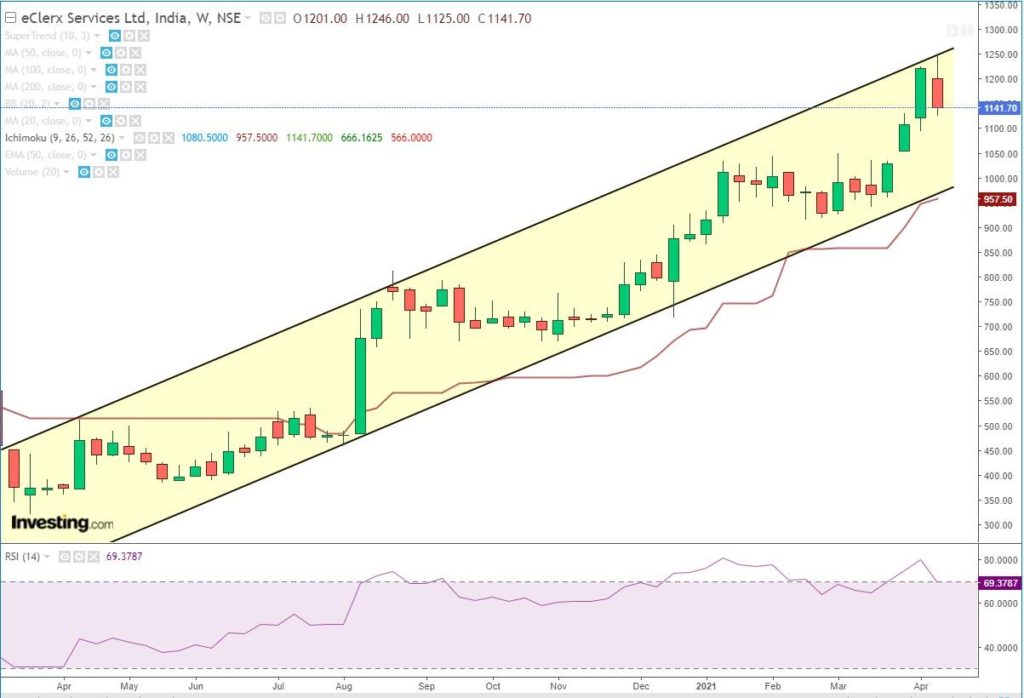Expand the MA (100, close, 0) dropdown arrow
This screenshot has height=698, width=1024.
pyautogui.click(x=94, y=70)
